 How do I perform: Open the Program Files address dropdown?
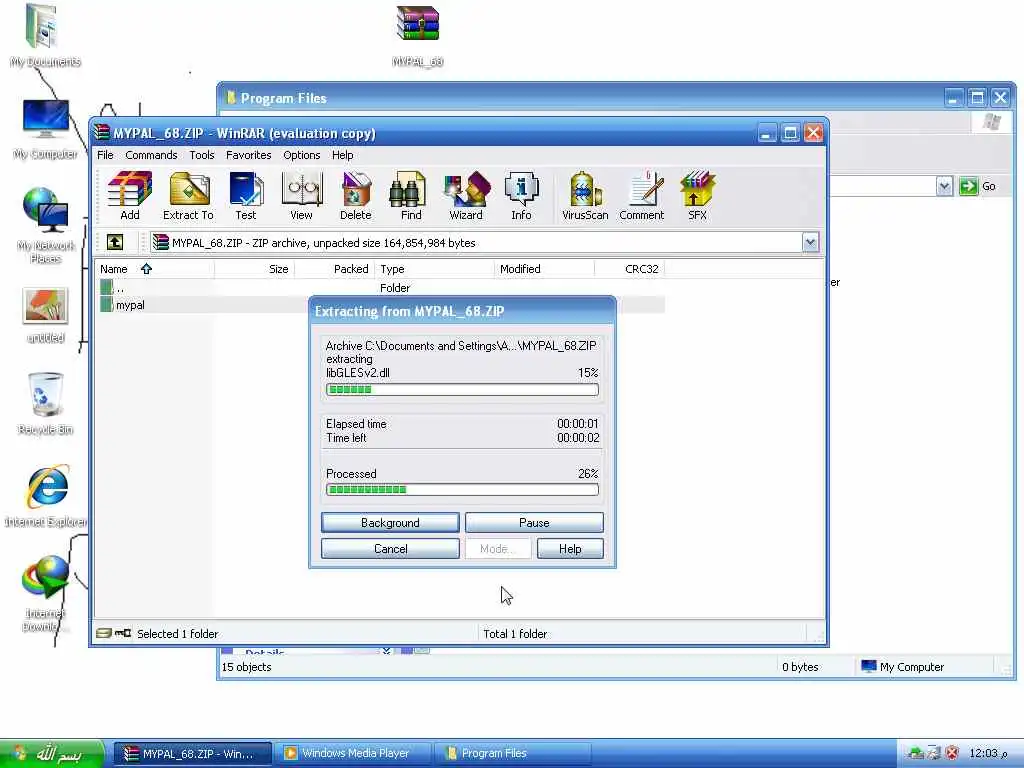click(x=944, y=186)
